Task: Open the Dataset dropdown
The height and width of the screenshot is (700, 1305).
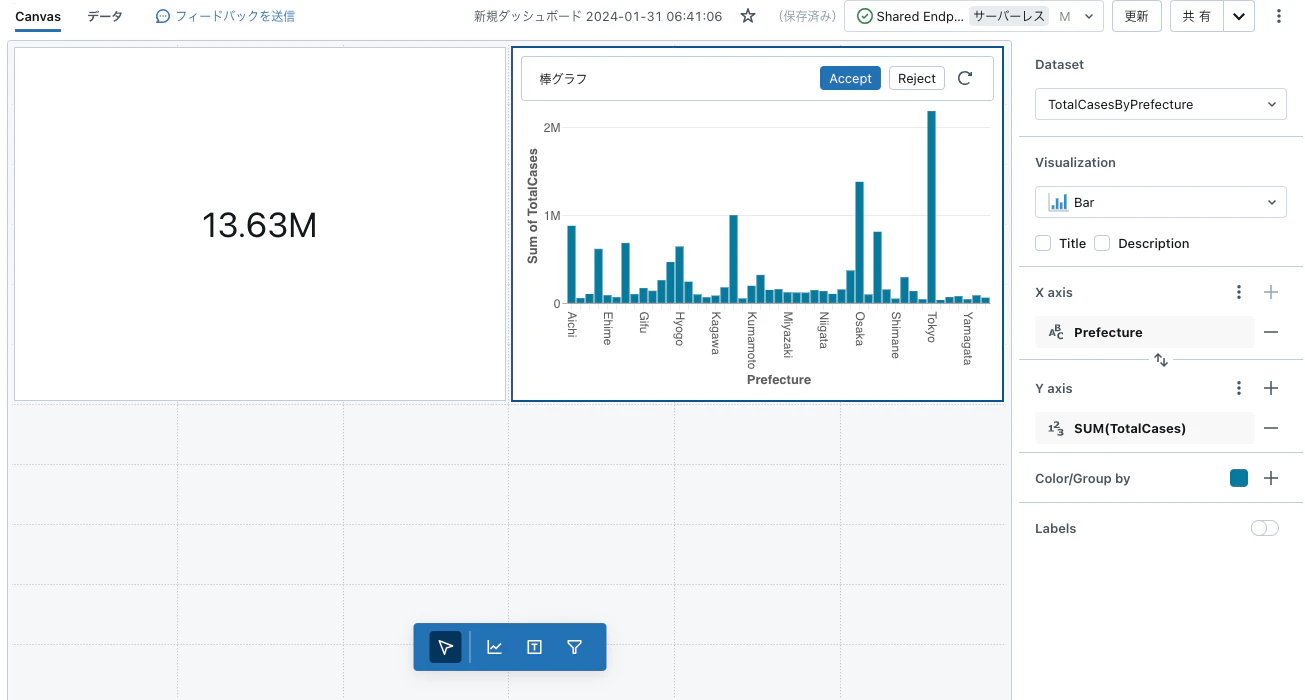Action: pyautogui.click(x=1161, y=104)
